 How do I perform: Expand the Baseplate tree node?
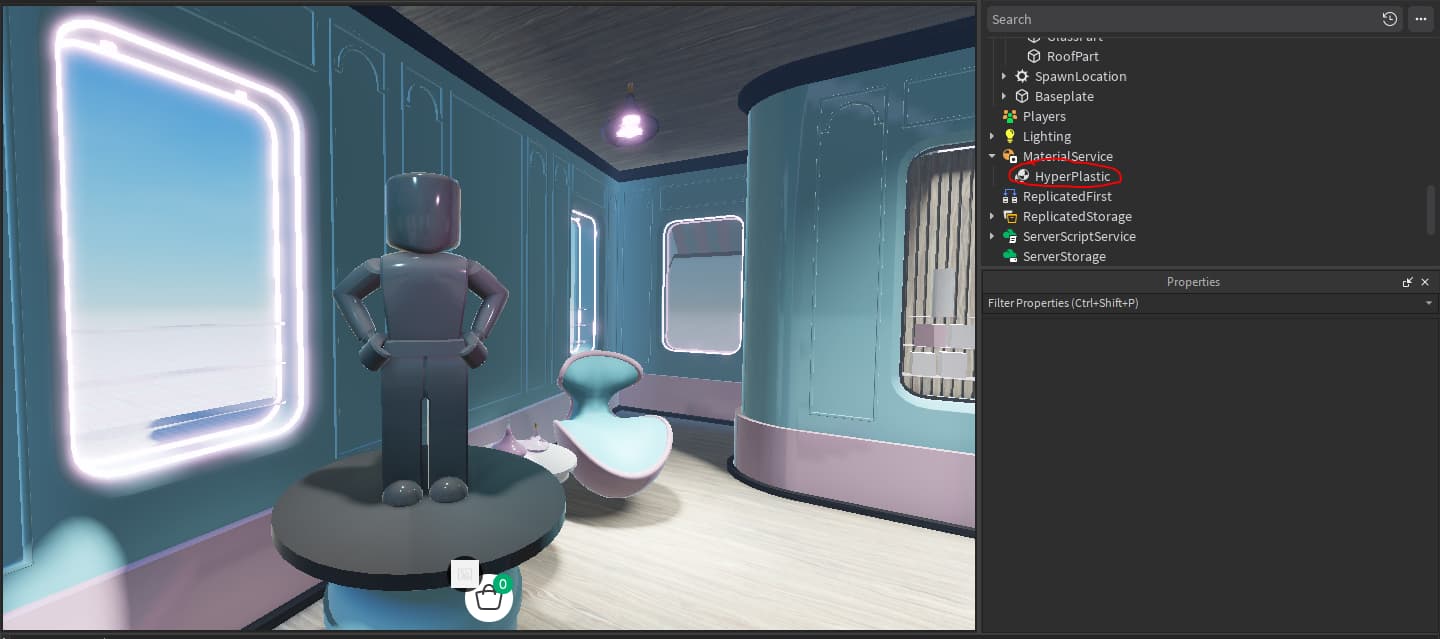pyautogui.click(x=1004, y=96)
